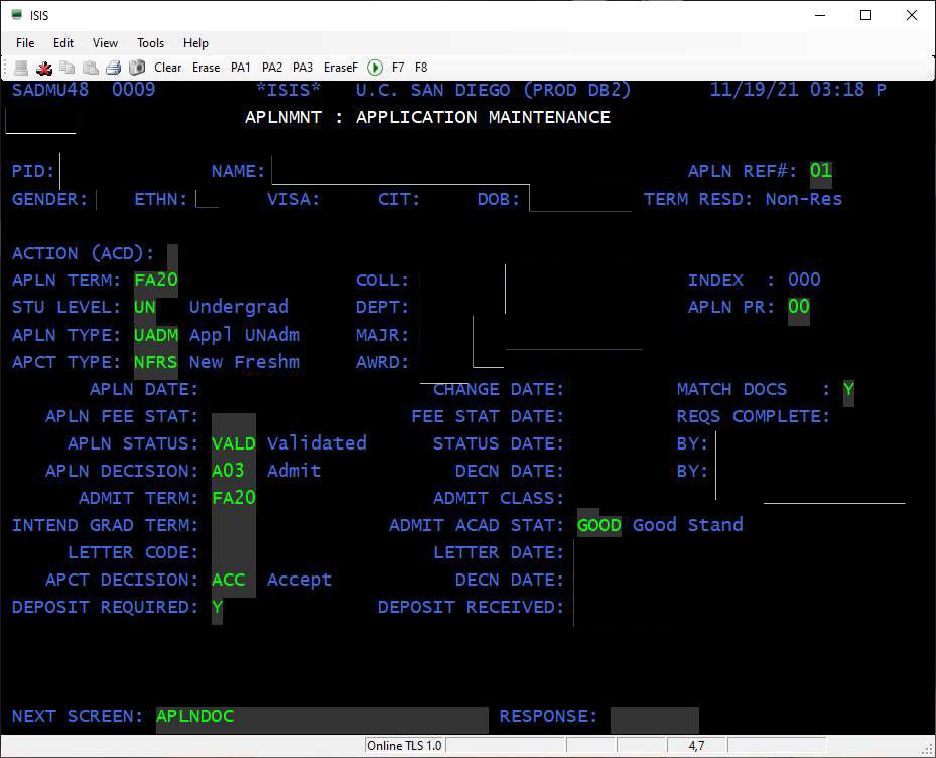Screen dimensions: 936x758
Task: Click the ISIS application icon in title bar
Action: point(17,15)
